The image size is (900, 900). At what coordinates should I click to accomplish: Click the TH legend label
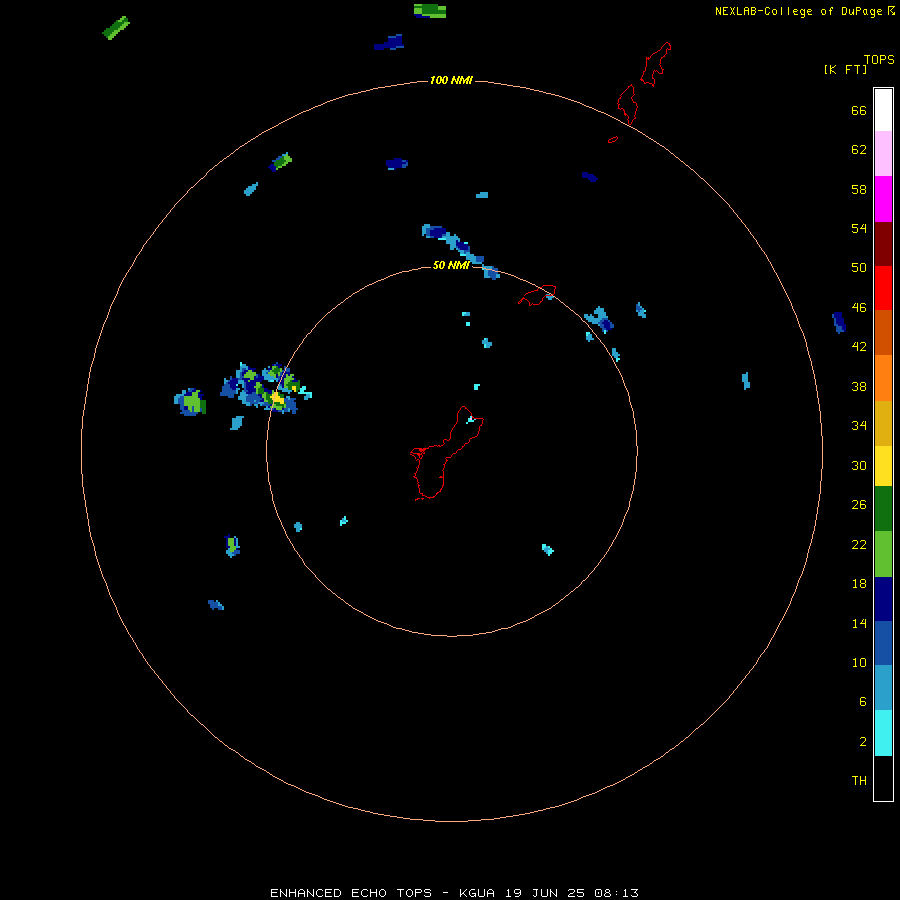[x=859, y=780]
